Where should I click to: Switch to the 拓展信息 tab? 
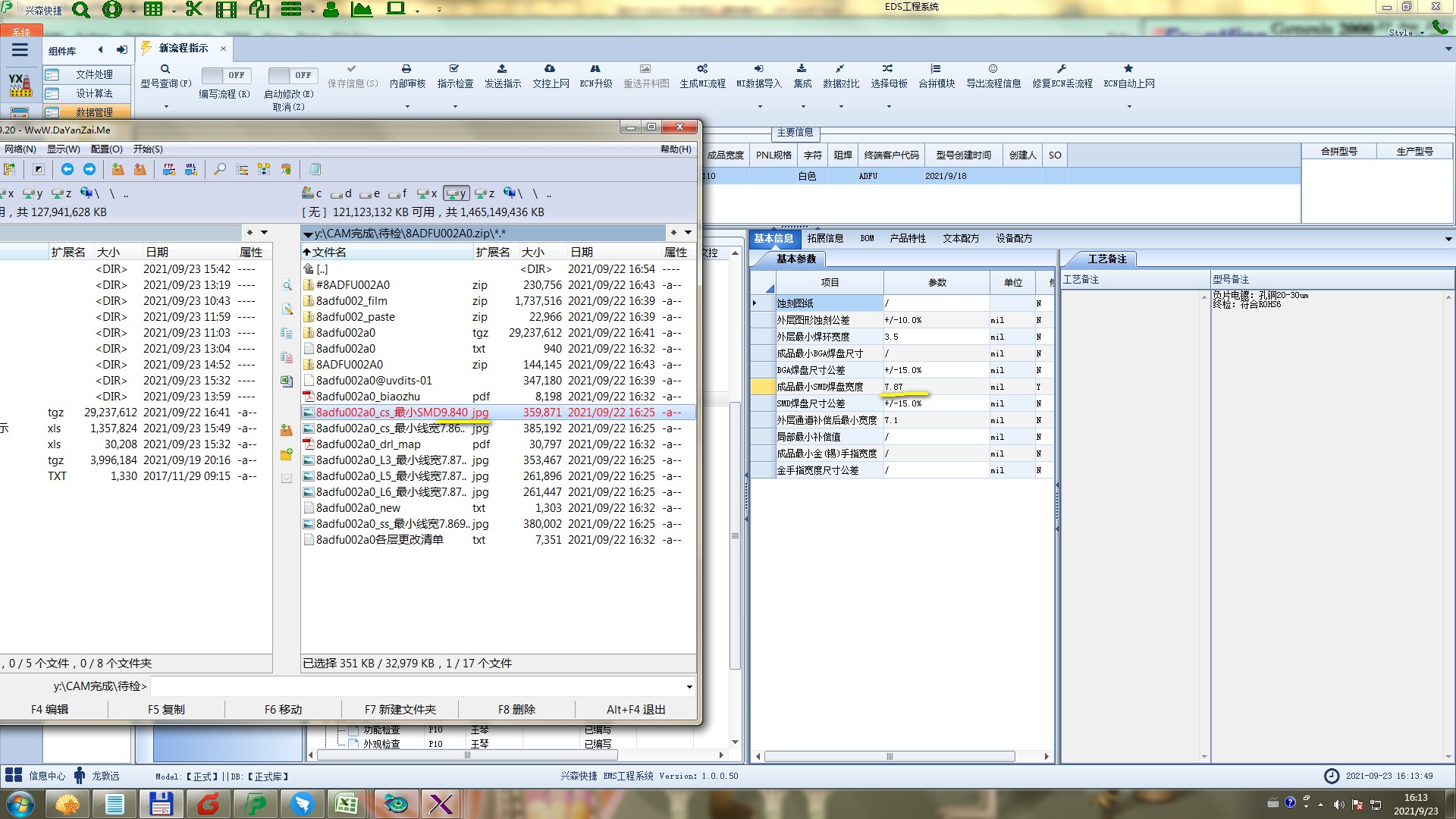tap(825, 238)
